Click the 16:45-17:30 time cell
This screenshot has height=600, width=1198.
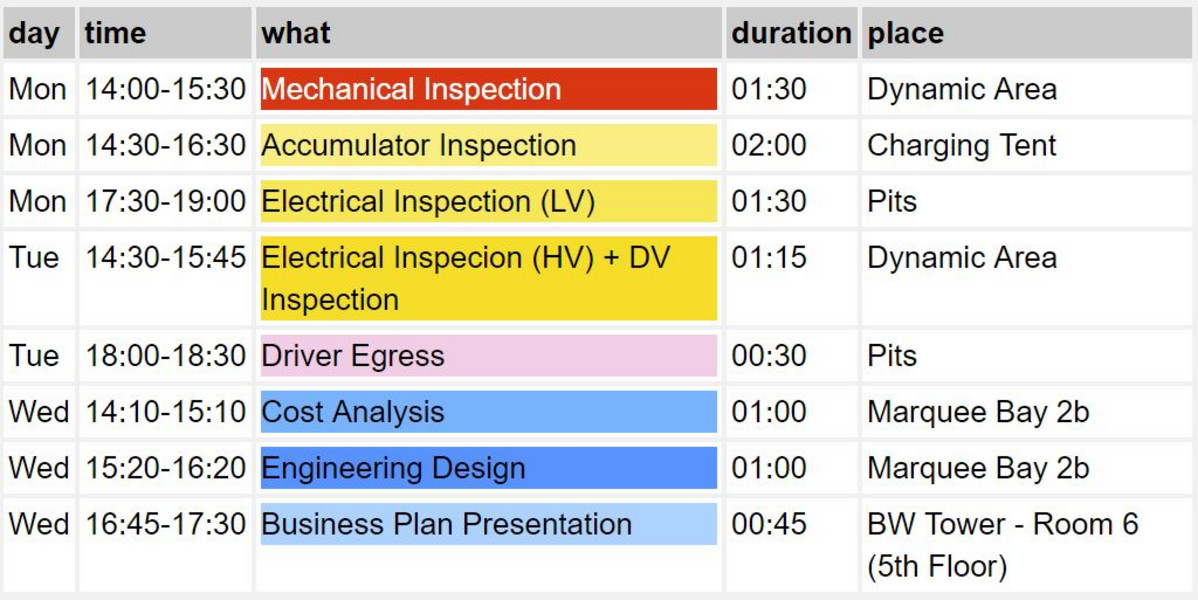point(165,524)
